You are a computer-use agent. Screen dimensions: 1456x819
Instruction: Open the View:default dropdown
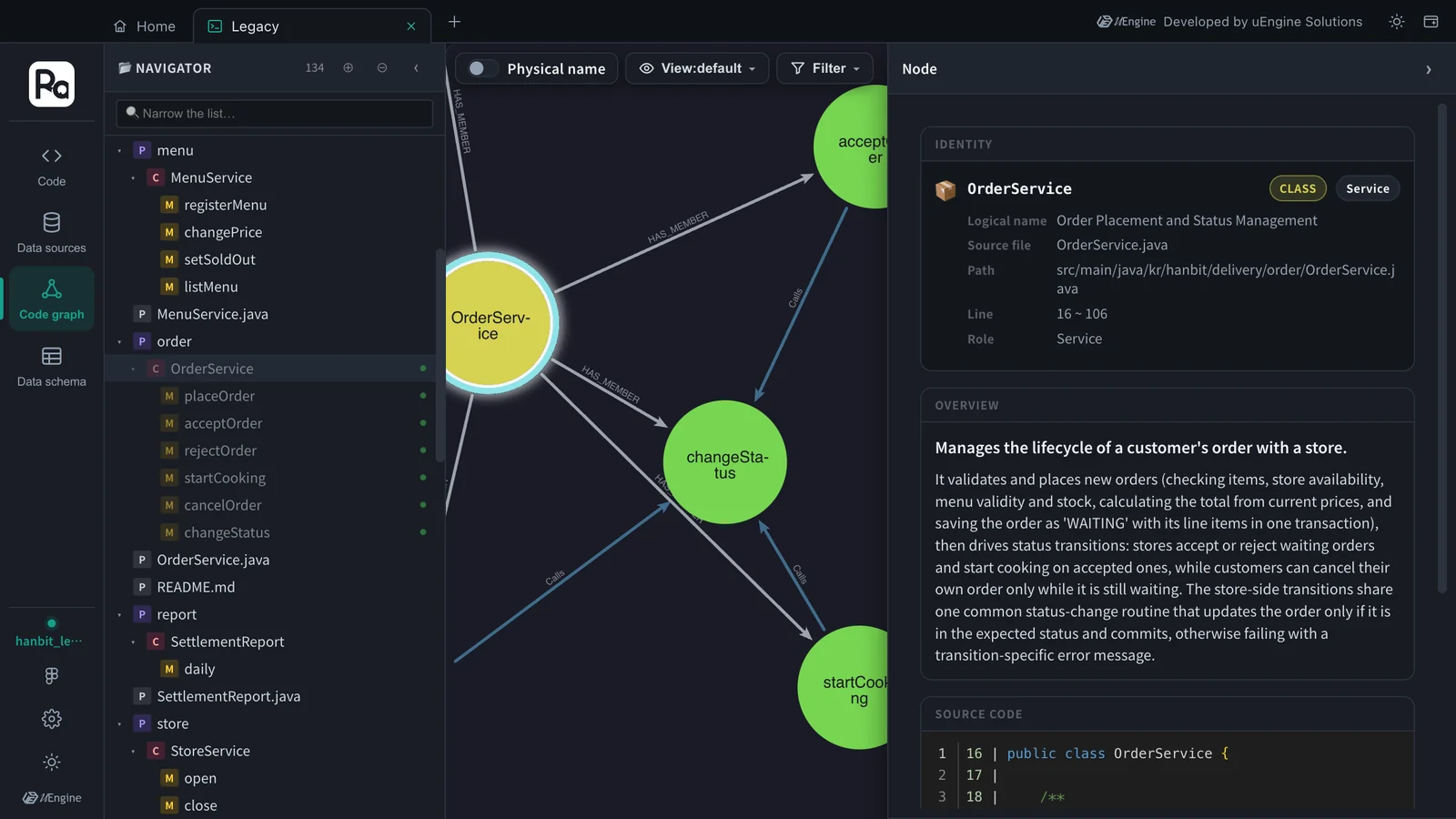[697, 68]
